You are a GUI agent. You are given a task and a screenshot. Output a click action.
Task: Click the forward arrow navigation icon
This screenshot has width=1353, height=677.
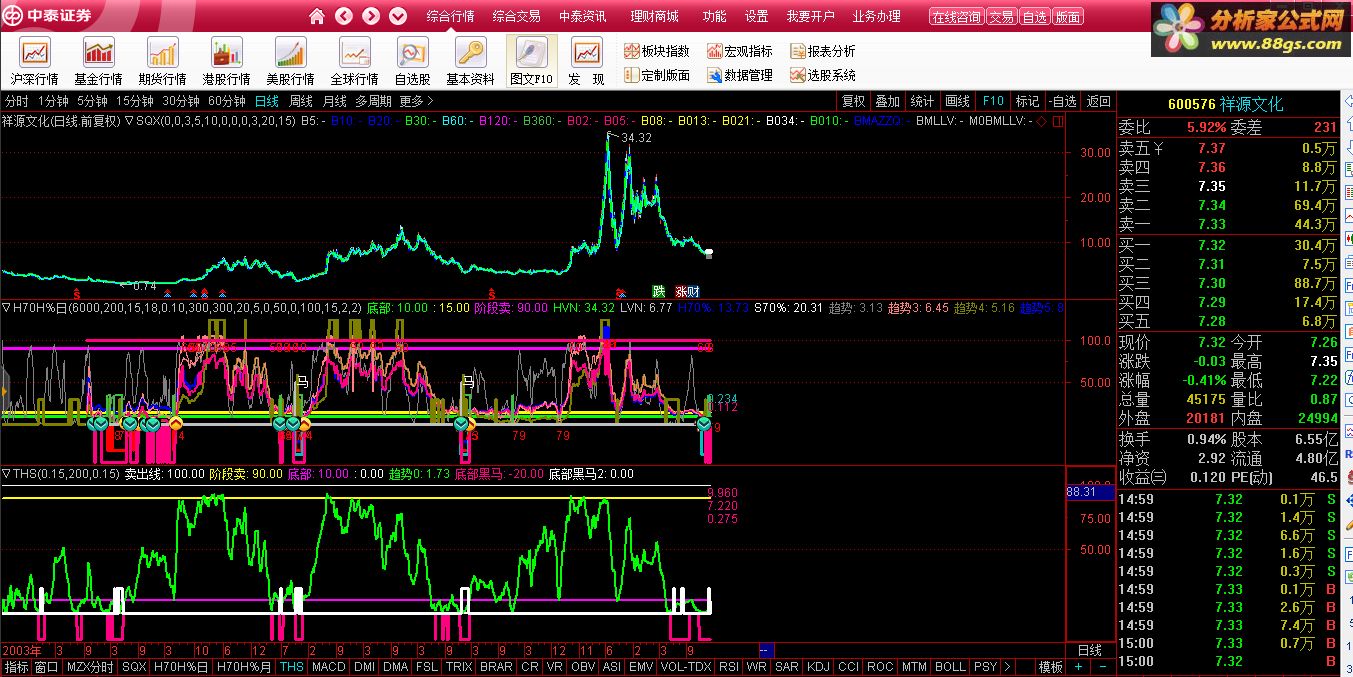[371, 16]
